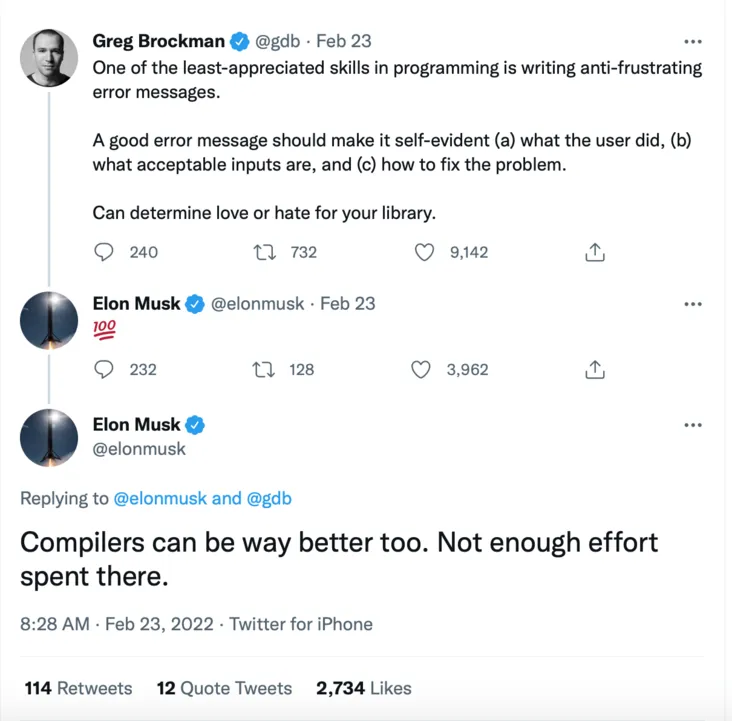Viewport: 732px width, 721px height.
Task: Share Greg Brockman's tweet
Action: pos(594,253)
